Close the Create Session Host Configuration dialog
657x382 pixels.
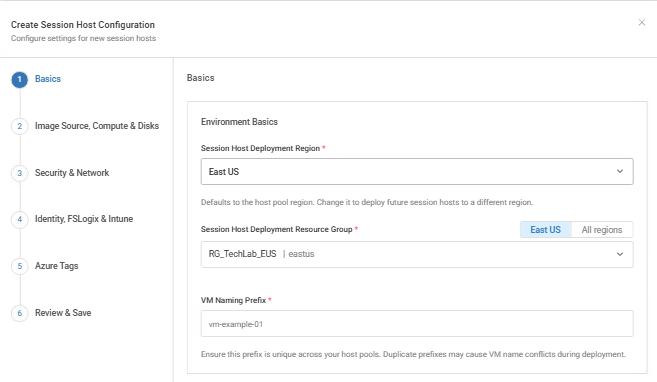pos(641,22)
